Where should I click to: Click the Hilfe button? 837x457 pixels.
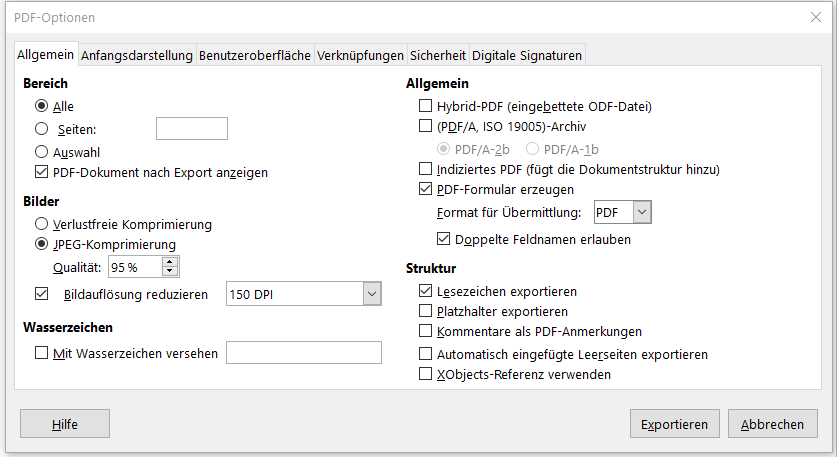[65, 424]
